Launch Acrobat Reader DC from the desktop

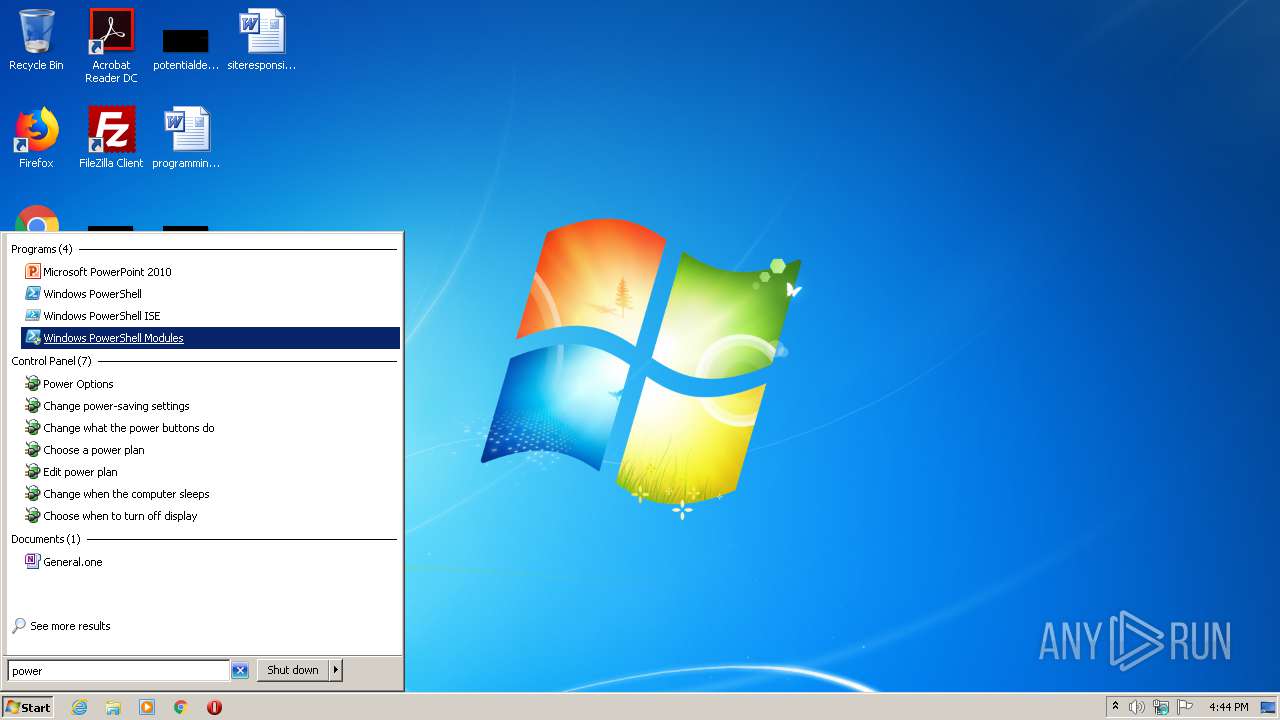pyautogui.click(x=111, y=45)
